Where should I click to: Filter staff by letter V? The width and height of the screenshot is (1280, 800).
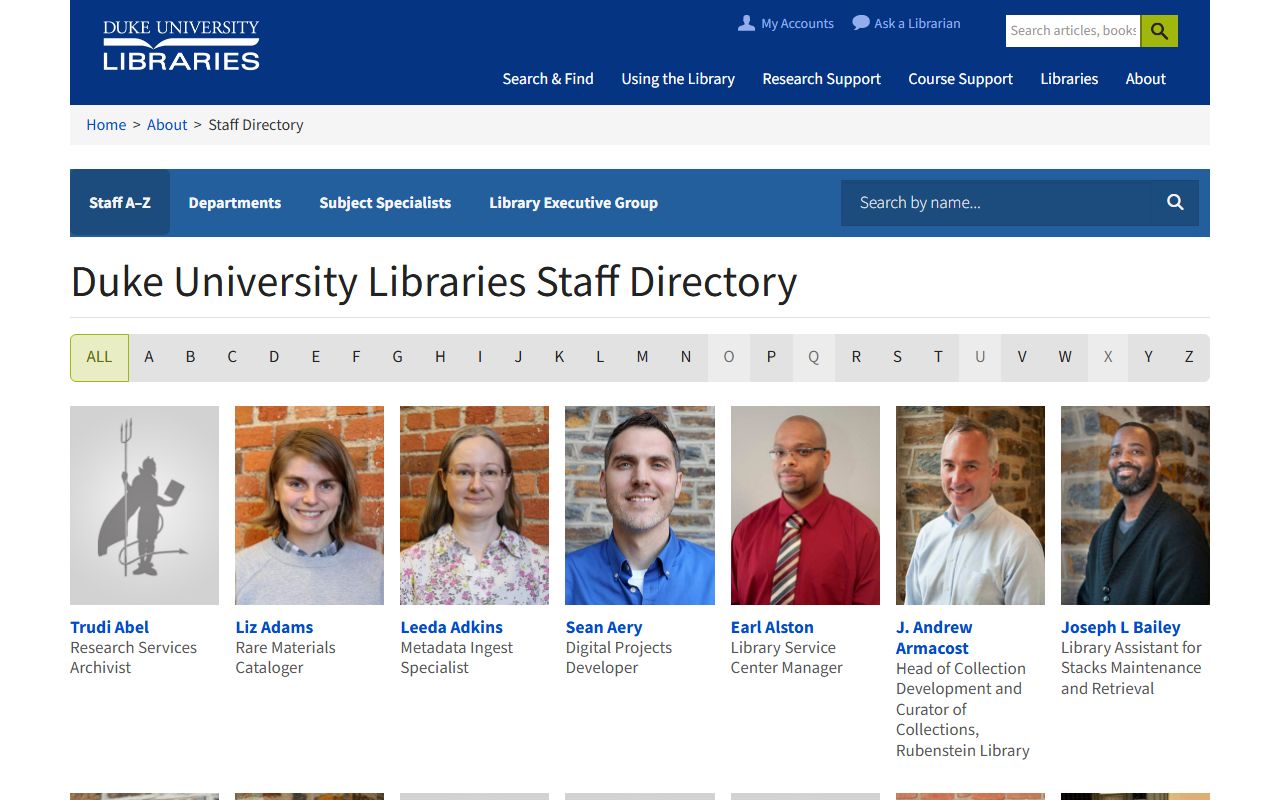point(1022,357)
